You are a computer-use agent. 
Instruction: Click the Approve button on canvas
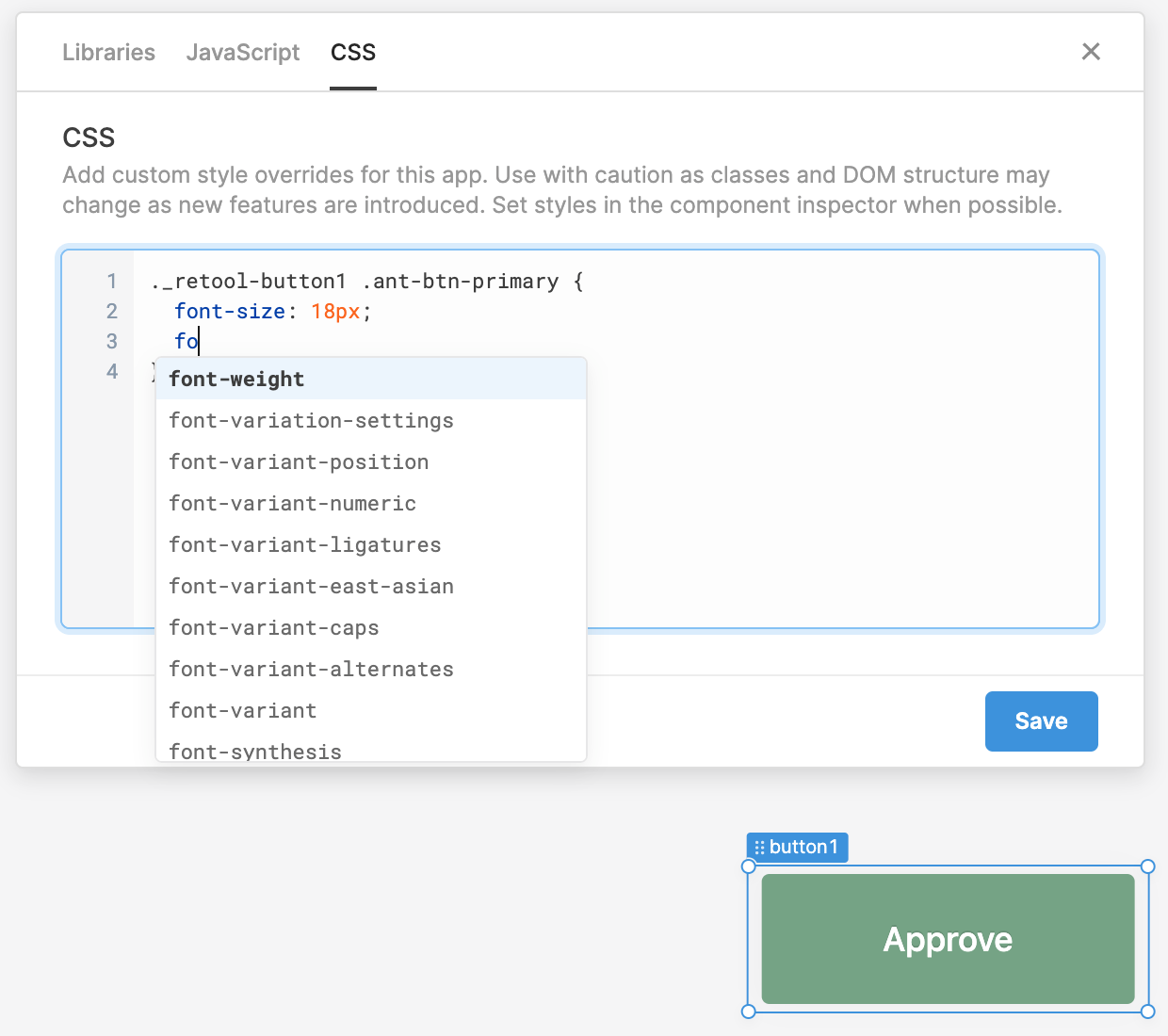[x=948, y=939]
